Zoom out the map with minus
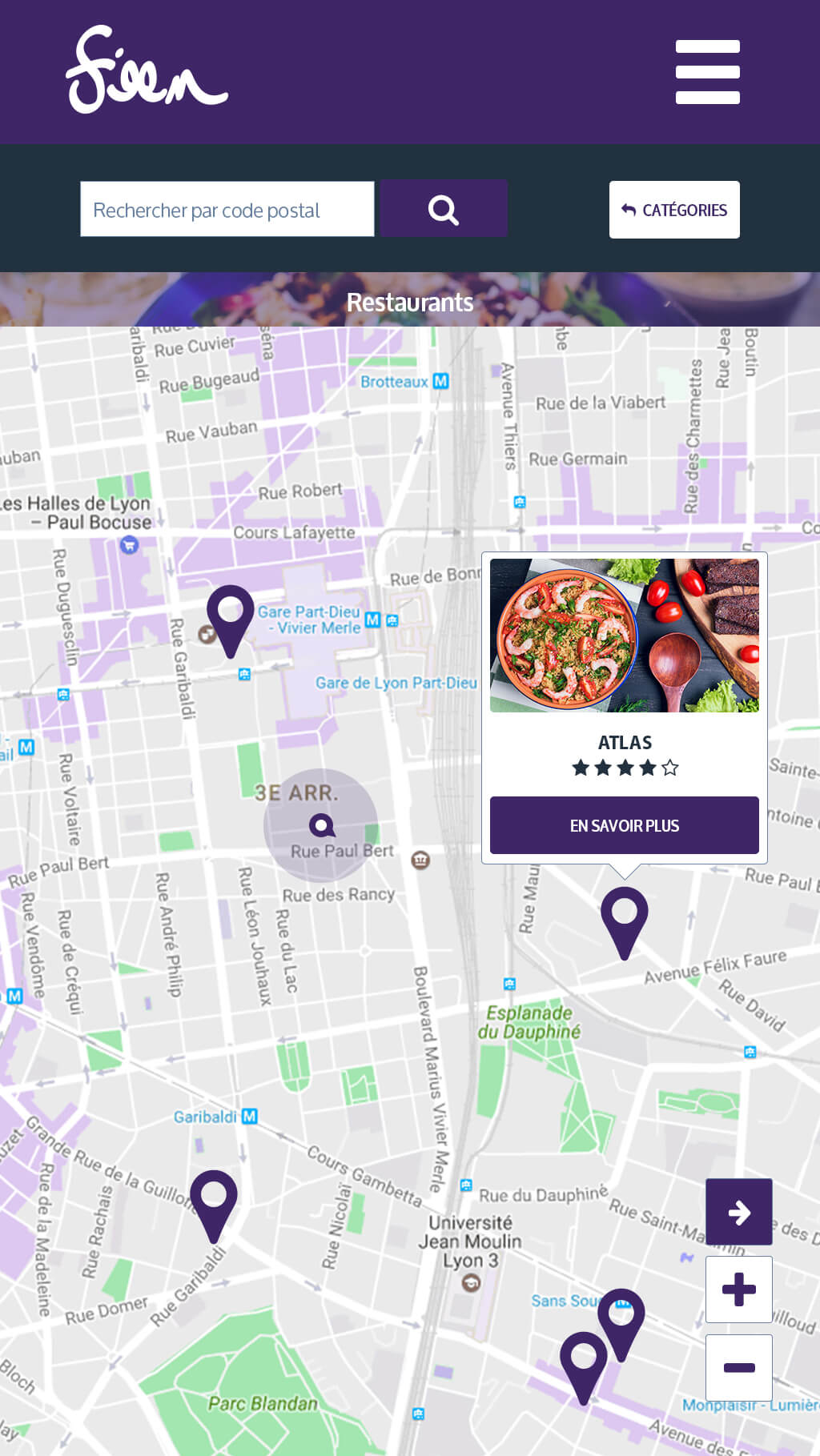Image resolution: width=820 pixels, height=1456 pixels. pyautogui.click(x=739, y=1367)
